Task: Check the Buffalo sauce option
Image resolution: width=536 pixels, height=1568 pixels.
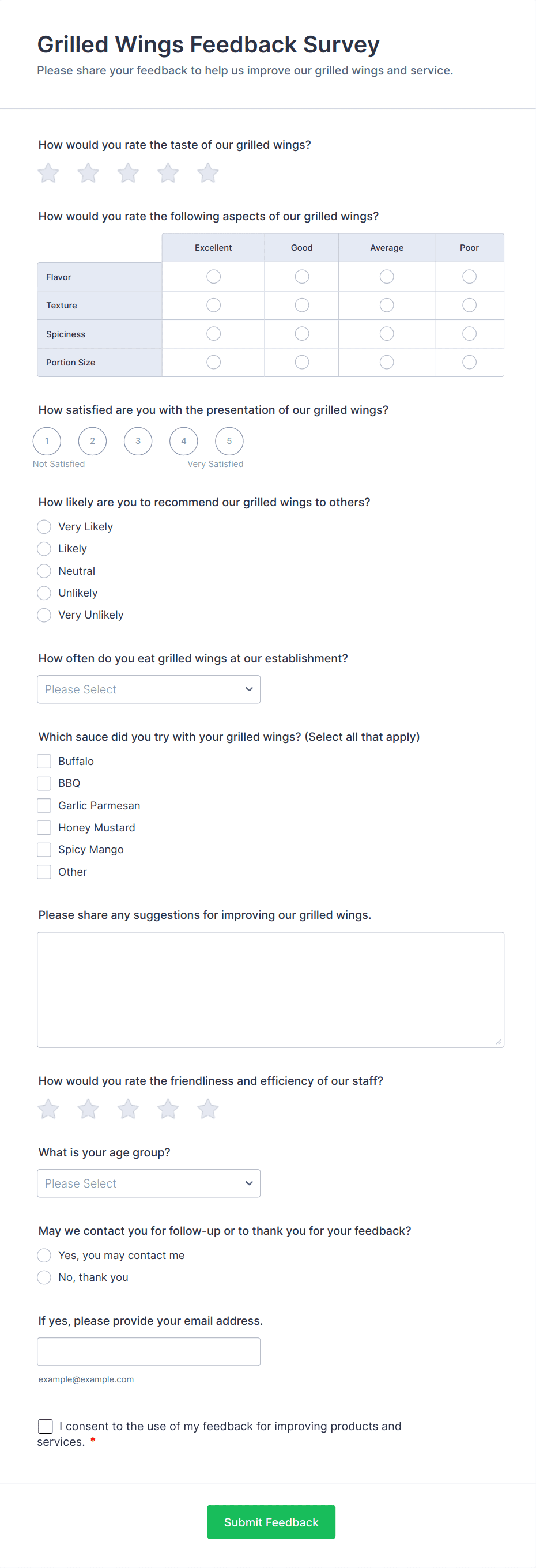Action: 43,761
